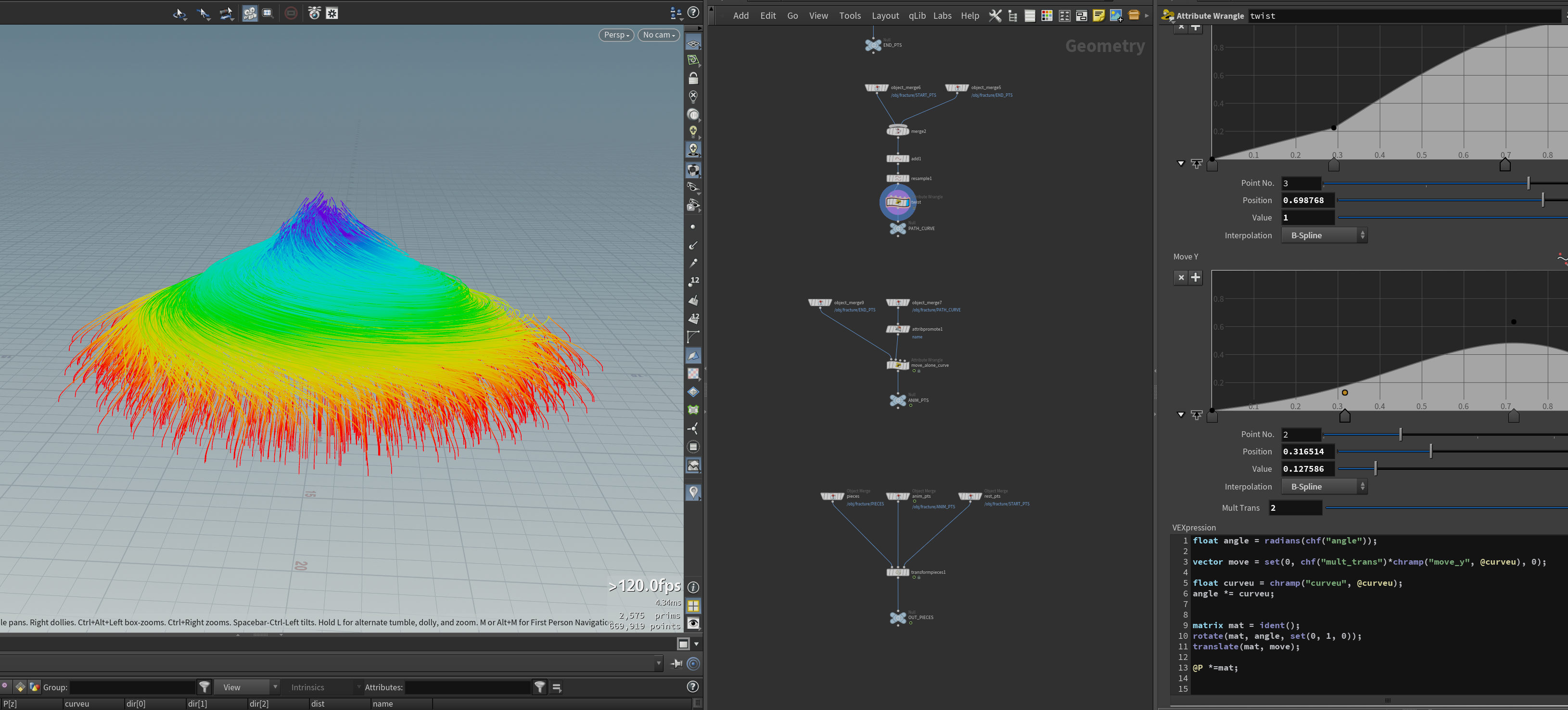The width and height of the screenshot is (1568, 710).
Task: Click the color palette grid icon
Action: 1047,16
